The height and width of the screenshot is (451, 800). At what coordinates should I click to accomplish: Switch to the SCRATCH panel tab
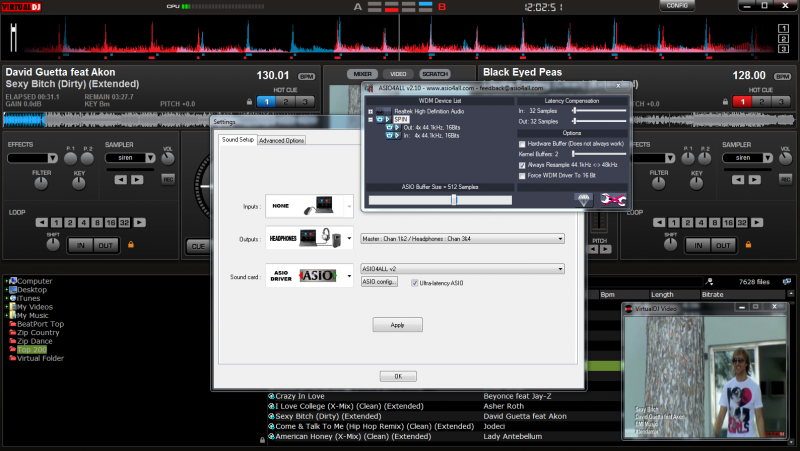(435, 74)
